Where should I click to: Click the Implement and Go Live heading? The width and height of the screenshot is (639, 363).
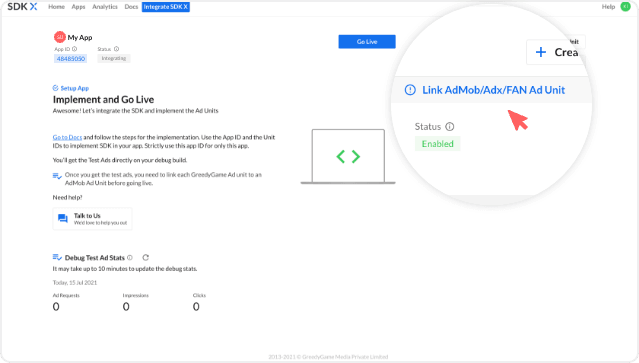click(x=103, y=99)
